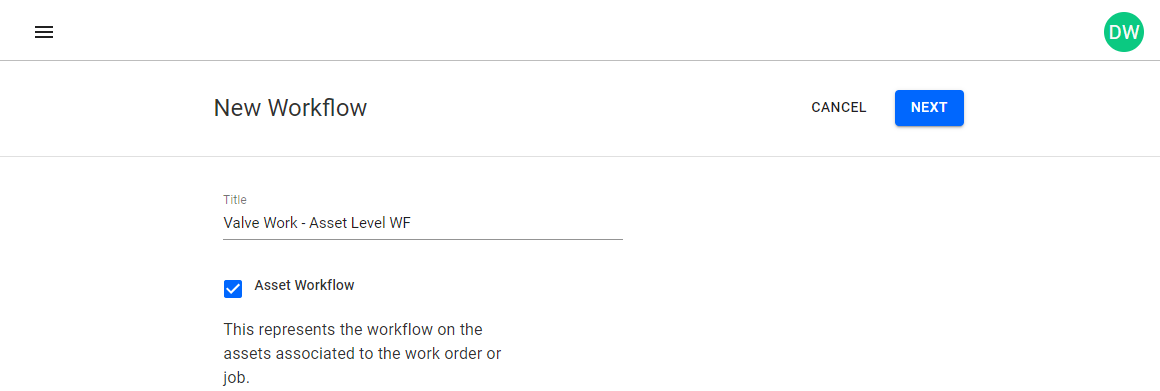Click the Asset Workflow checkbox label
Screen dimensions: 1160x391
304,285
